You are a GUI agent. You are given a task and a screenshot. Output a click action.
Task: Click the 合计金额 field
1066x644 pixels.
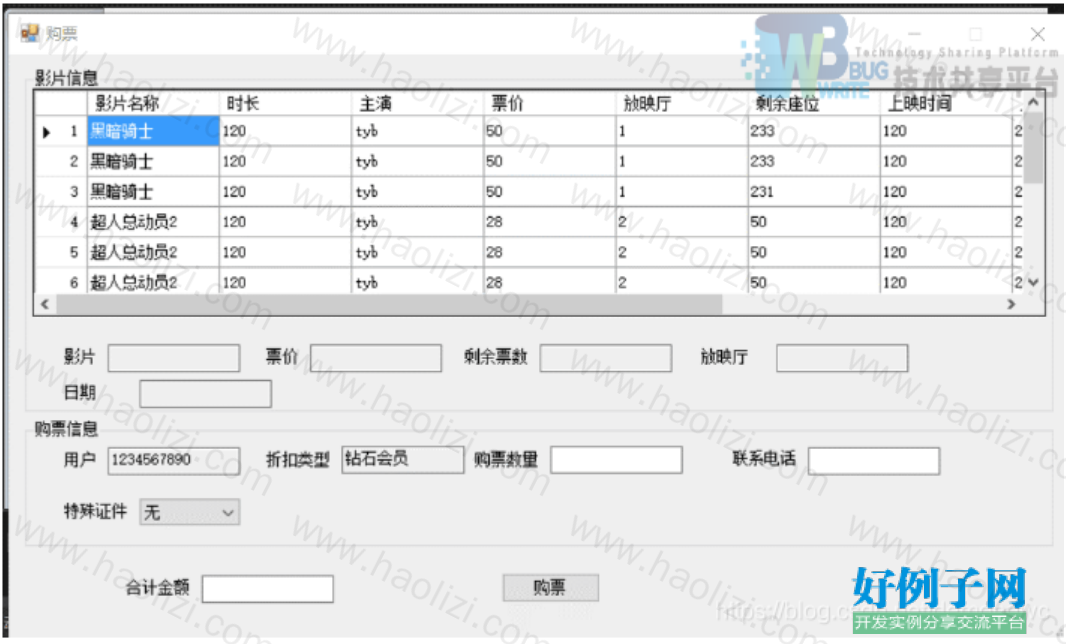(268, 589)
